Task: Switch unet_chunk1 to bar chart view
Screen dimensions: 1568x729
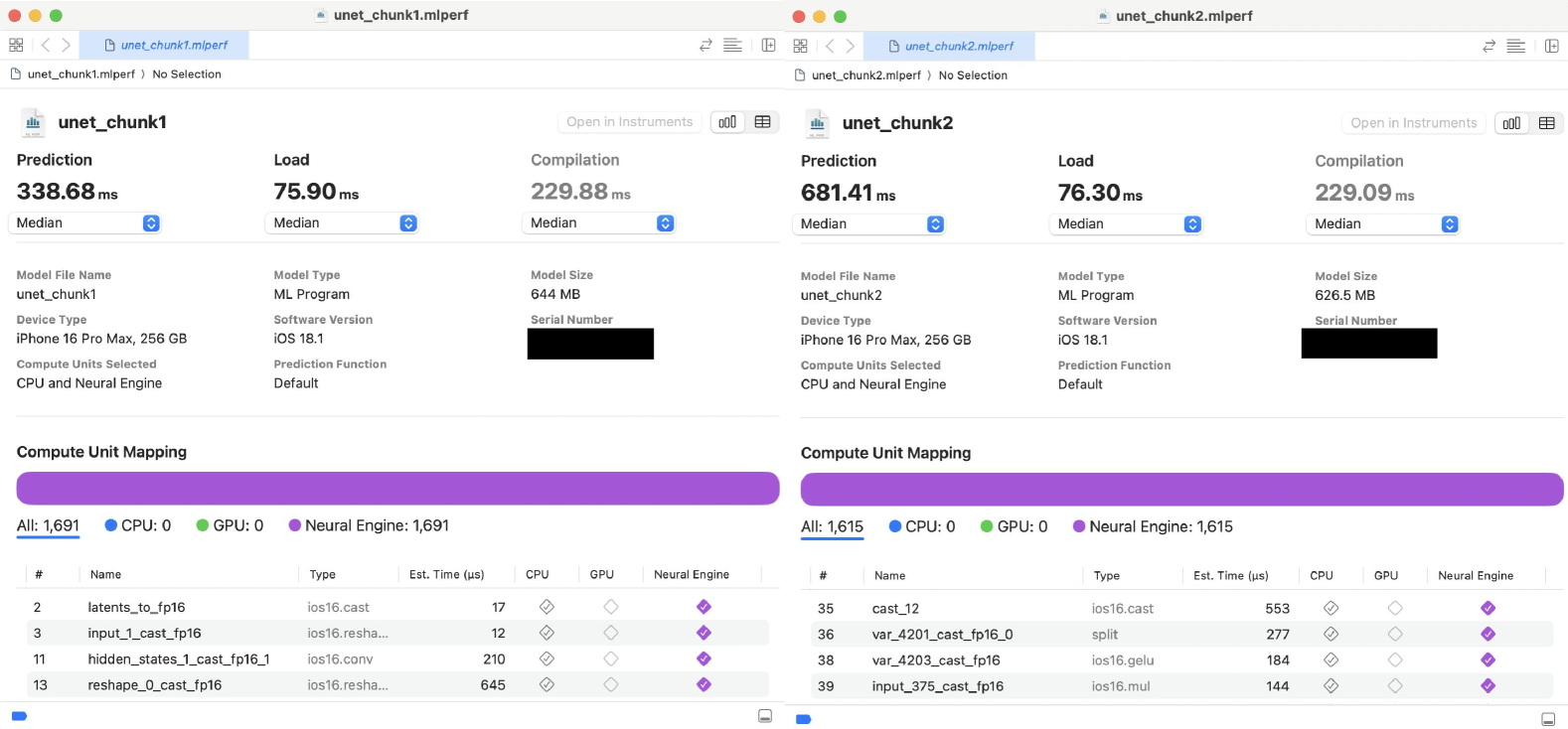Action: (x=727, y=122)
